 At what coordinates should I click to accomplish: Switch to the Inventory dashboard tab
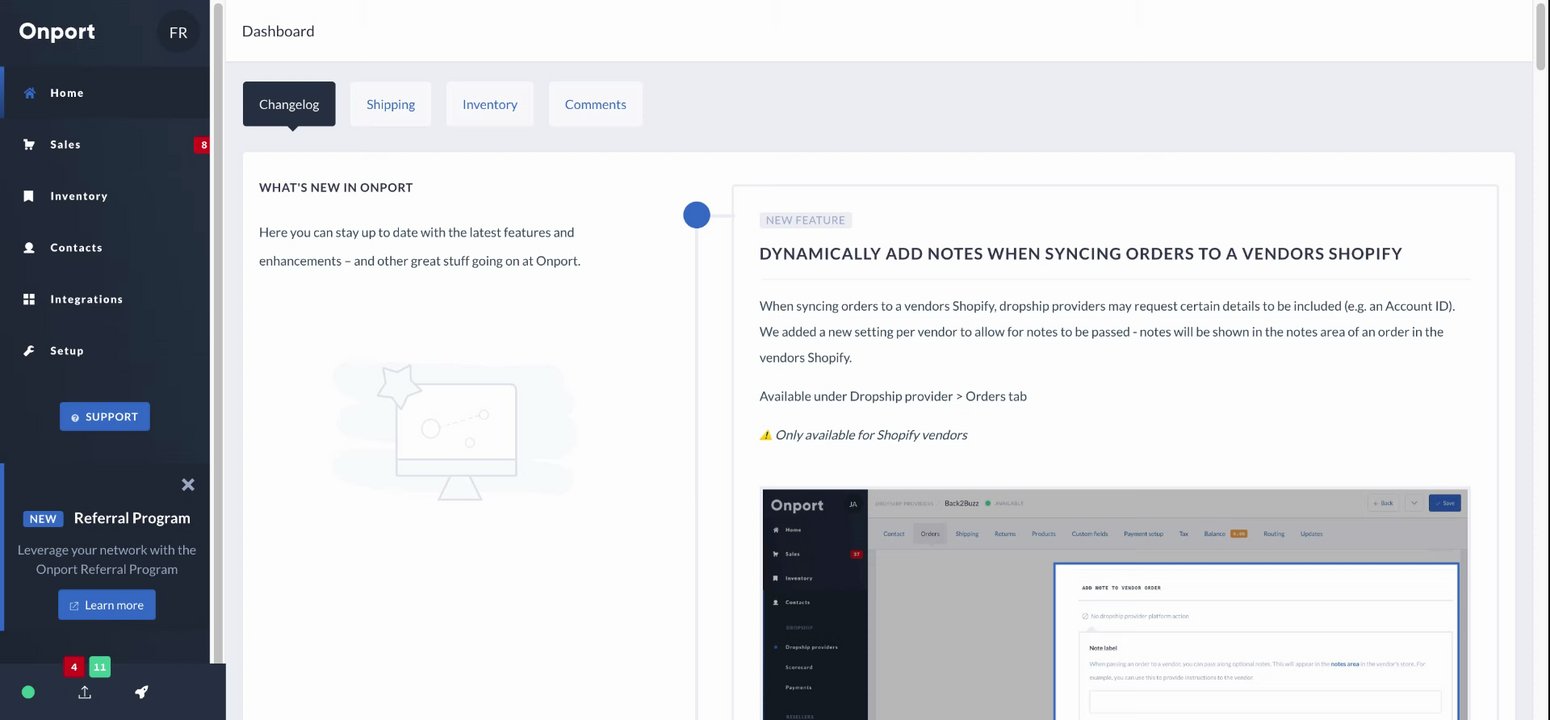(x=490, y=104)
